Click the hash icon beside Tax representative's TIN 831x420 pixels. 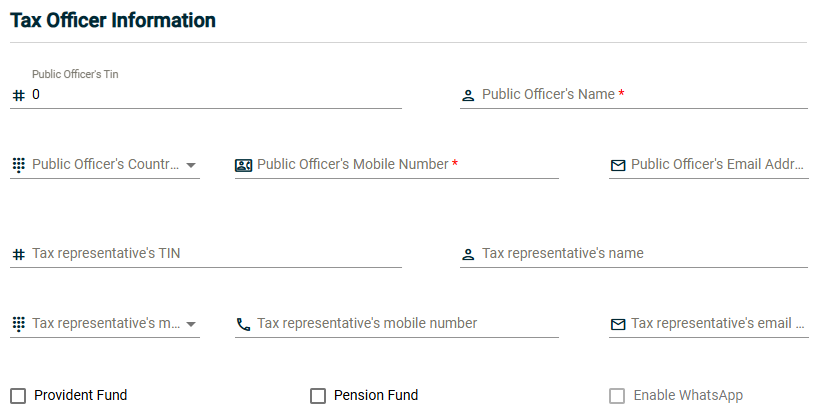tap(18, 254)
